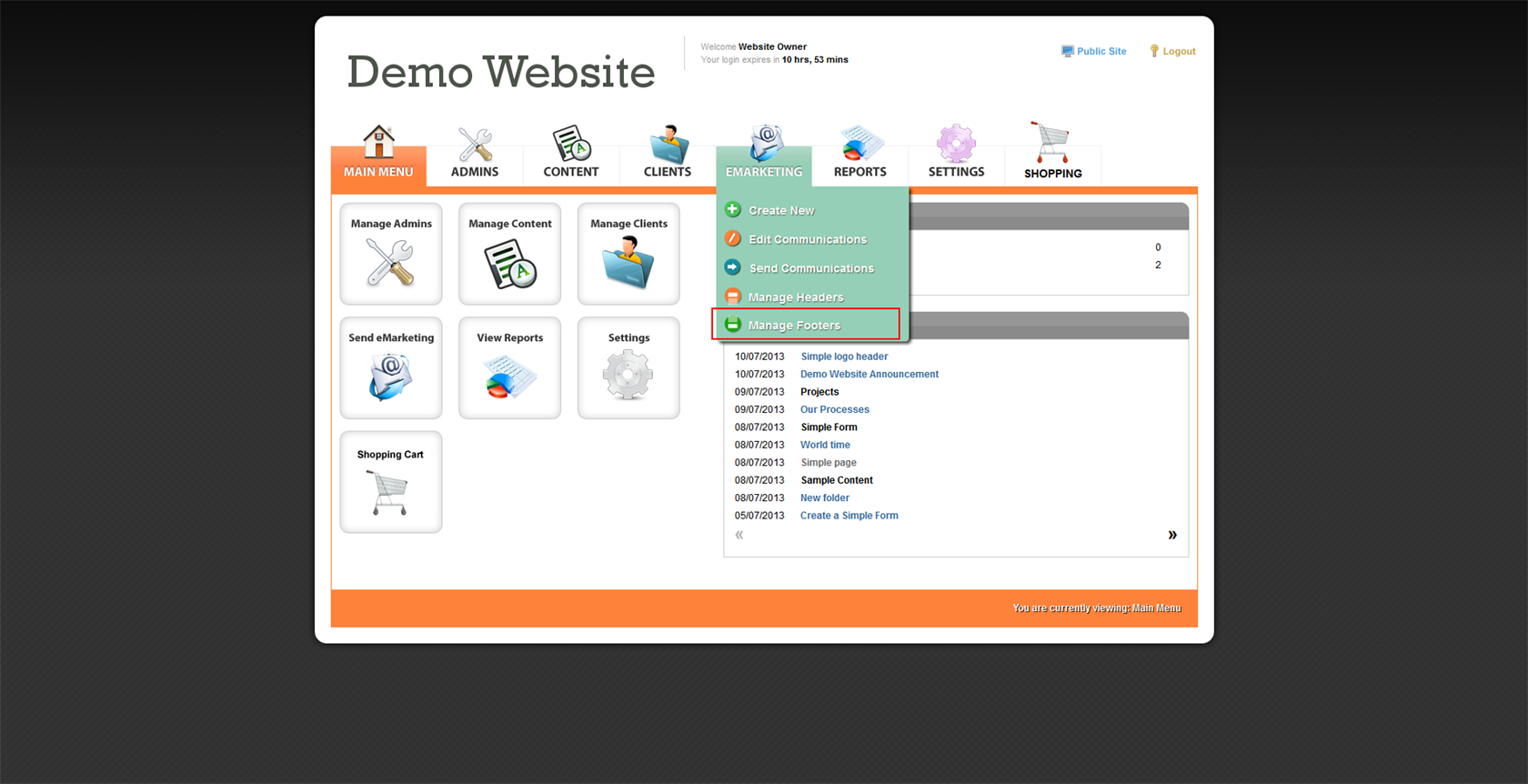Select Send Communications menu entry
Viewport: 1528px width, 784px height.
(x=810, y=268)
